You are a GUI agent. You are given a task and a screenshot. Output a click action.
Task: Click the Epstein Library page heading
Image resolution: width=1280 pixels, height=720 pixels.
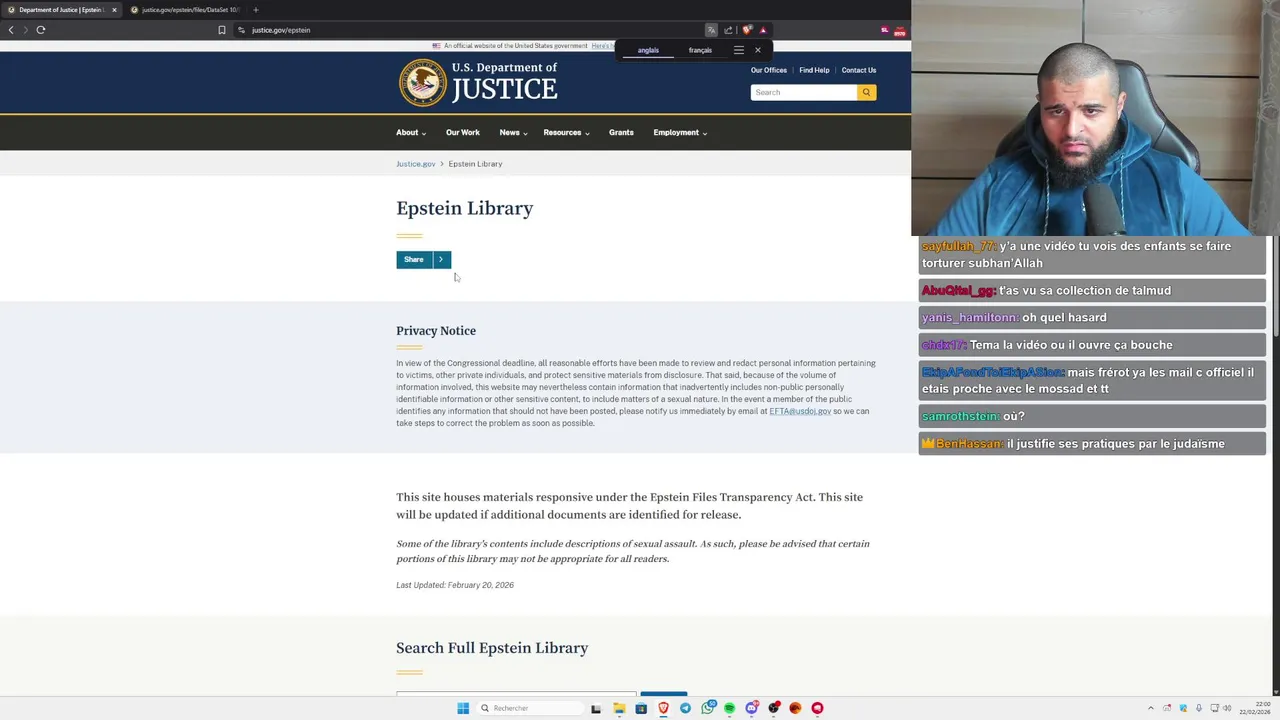pos(465,208)
